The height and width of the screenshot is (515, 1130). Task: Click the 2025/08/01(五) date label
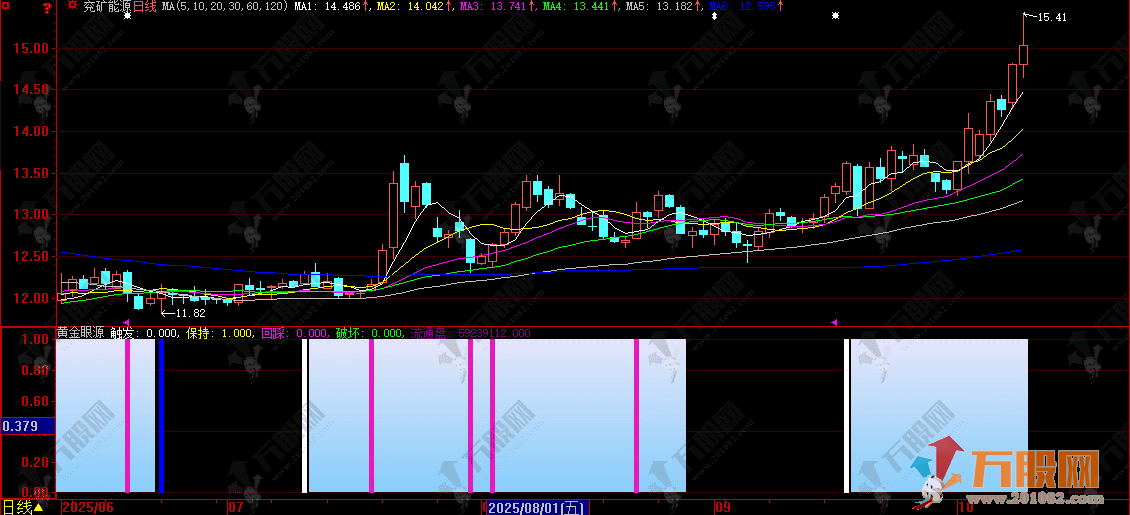point(536,508)
